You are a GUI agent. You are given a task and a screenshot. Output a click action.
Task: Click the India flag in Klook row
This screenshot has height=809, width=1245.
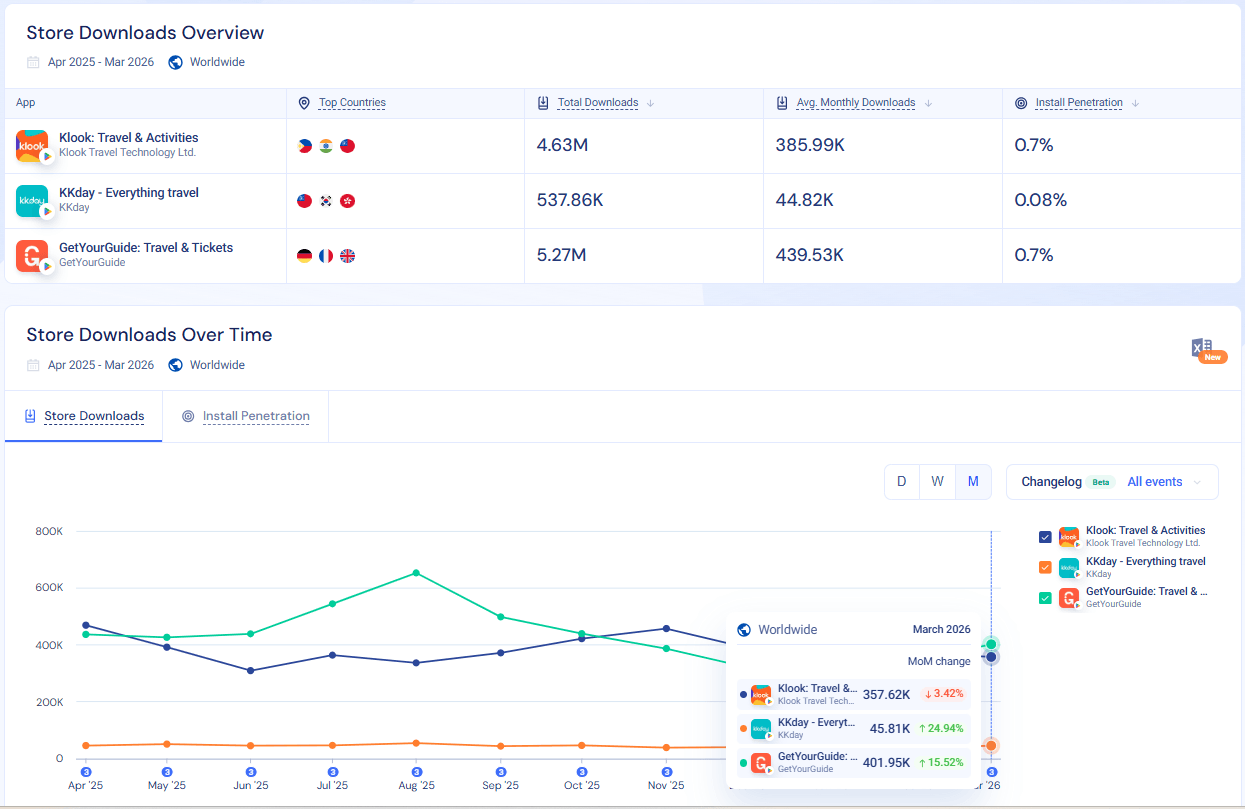[x=326, y=146]
